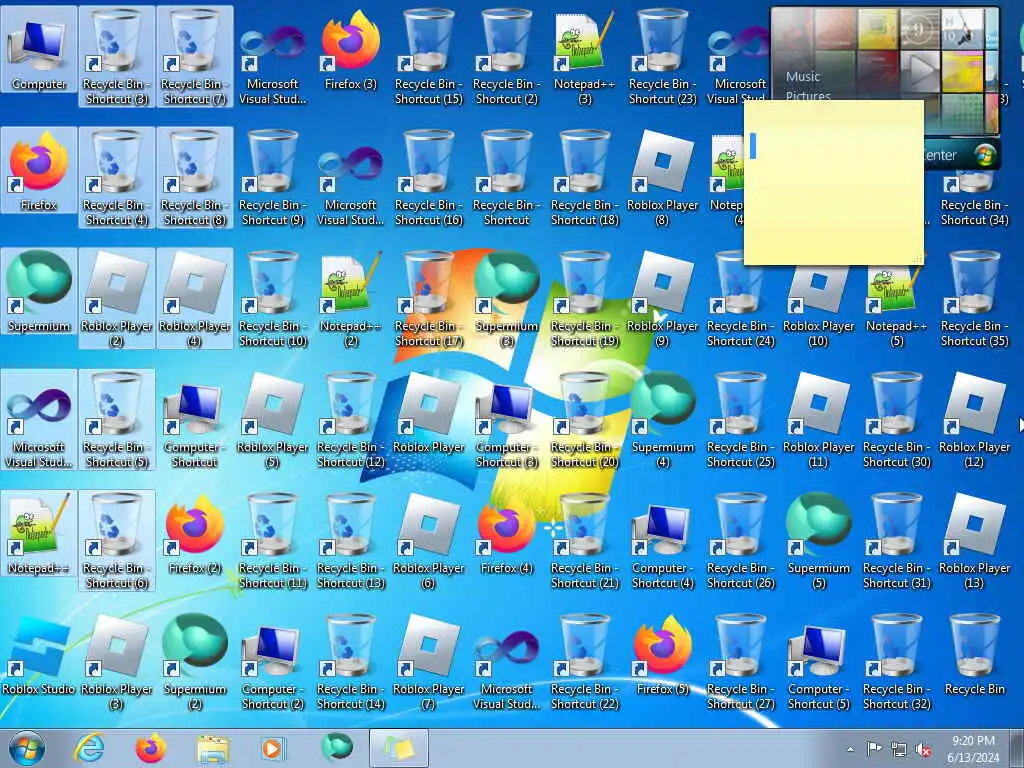Open the Firefox (4) desktop shortcut
The image size is (1024, 768).
(506, 534)
